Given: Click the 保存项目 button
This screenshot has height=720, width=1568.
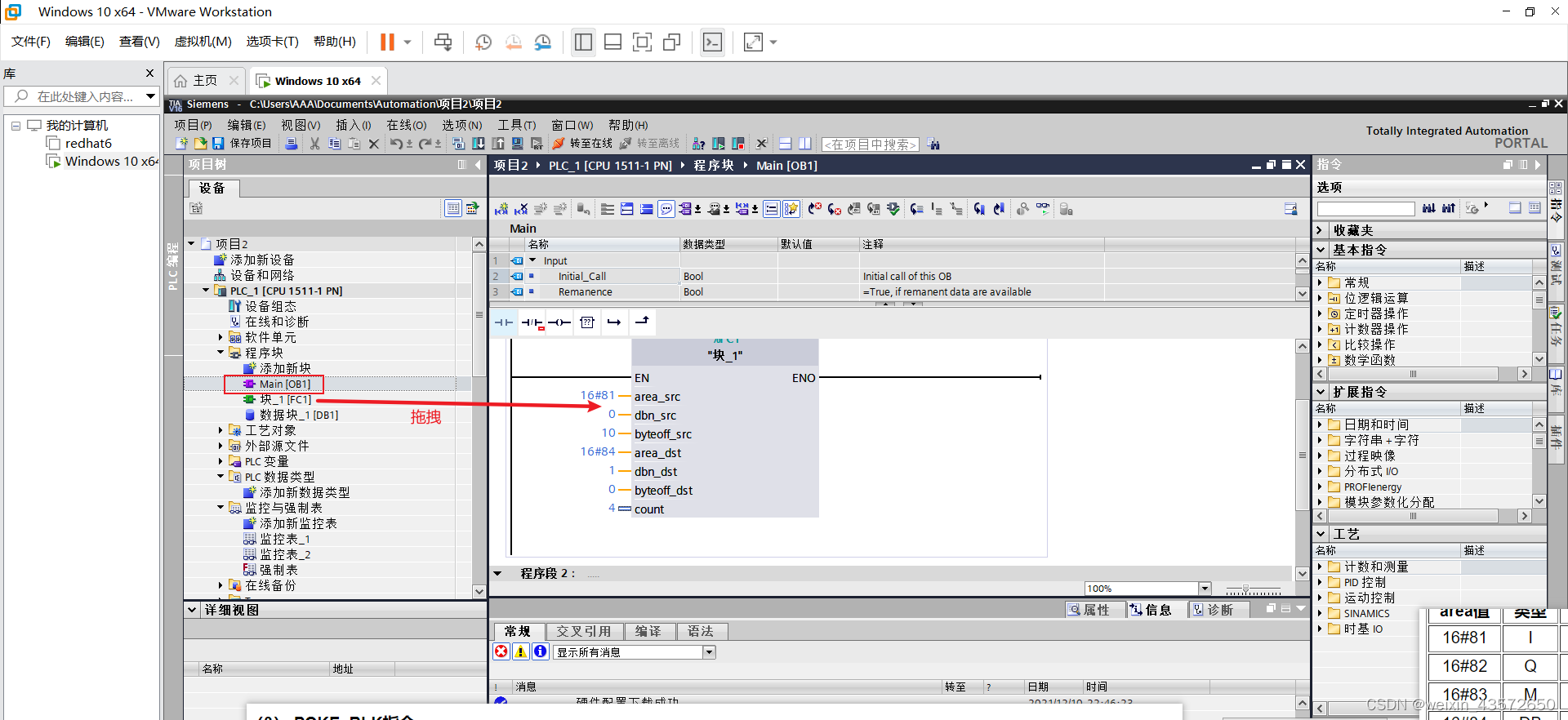Looking at the screenshot, I should (x=242, y=144).
